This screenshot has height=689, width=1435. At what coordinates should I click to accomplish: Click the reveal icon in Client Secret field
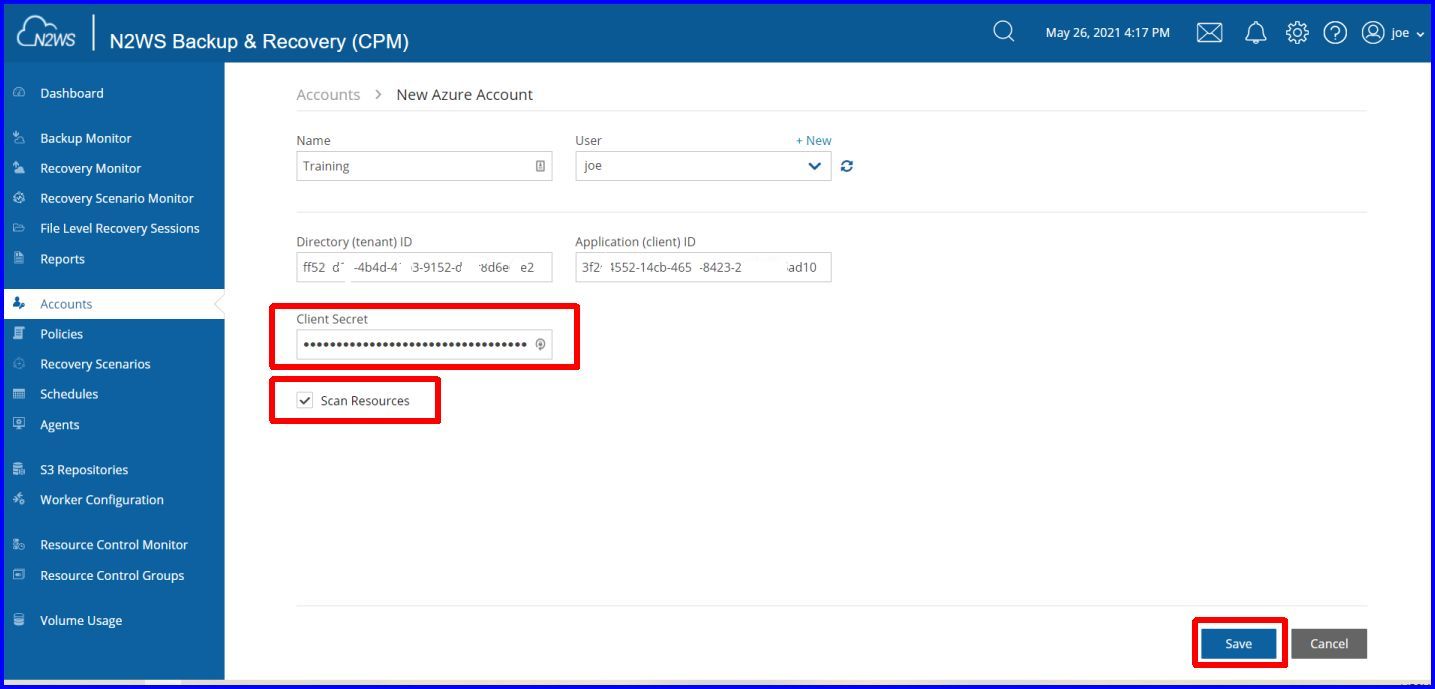point(540,344)
